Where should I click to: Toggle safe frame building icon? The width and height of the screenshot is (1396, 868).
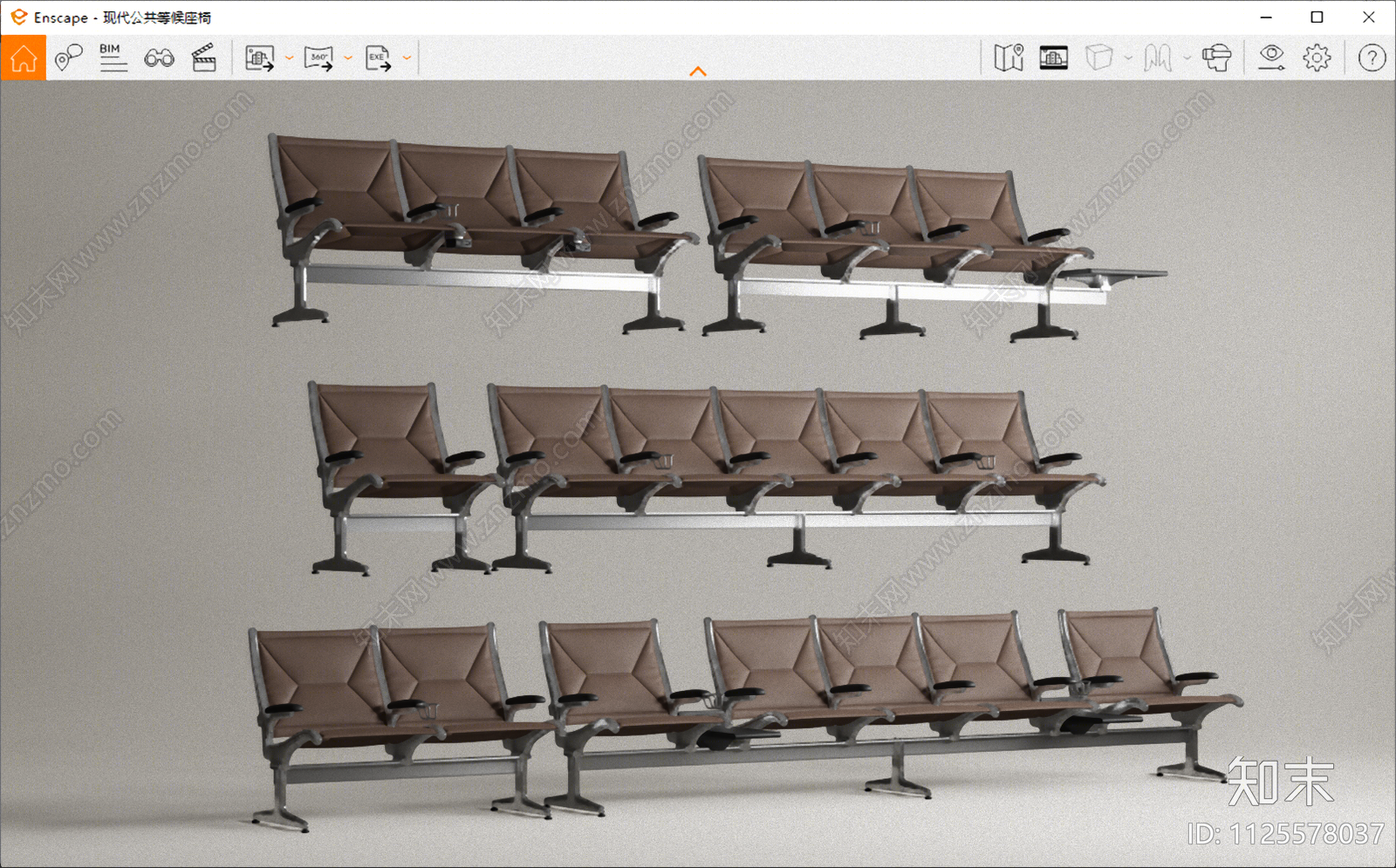pos(1054,58)
